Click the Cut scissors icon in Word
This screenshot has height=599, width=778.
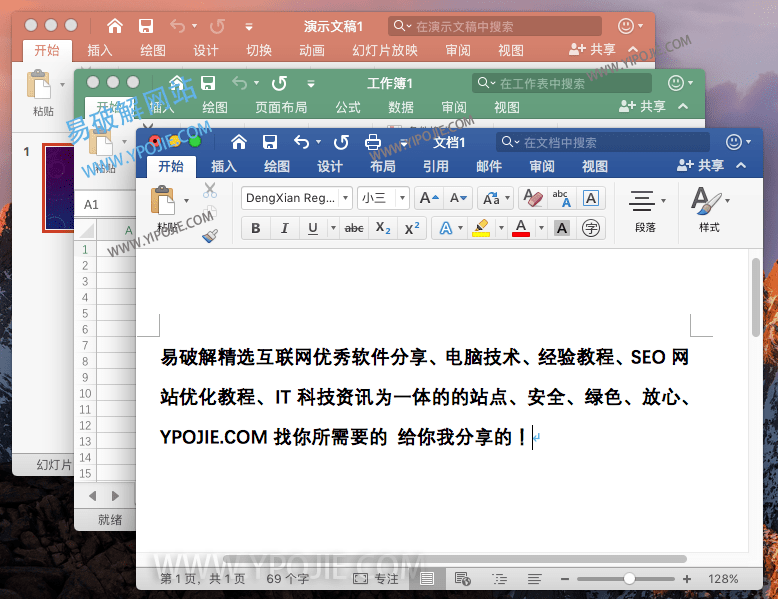[210, 190]
